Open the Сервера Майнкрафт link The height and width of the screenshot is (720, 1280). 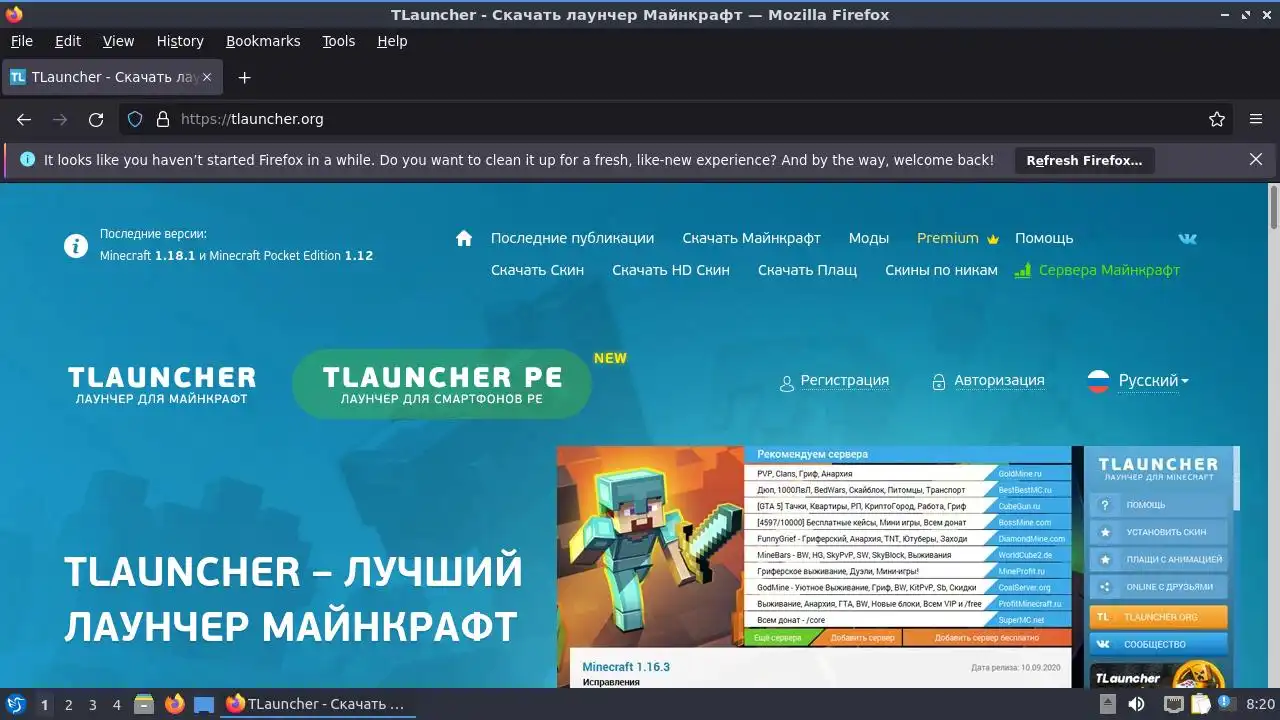(1109, 270)
